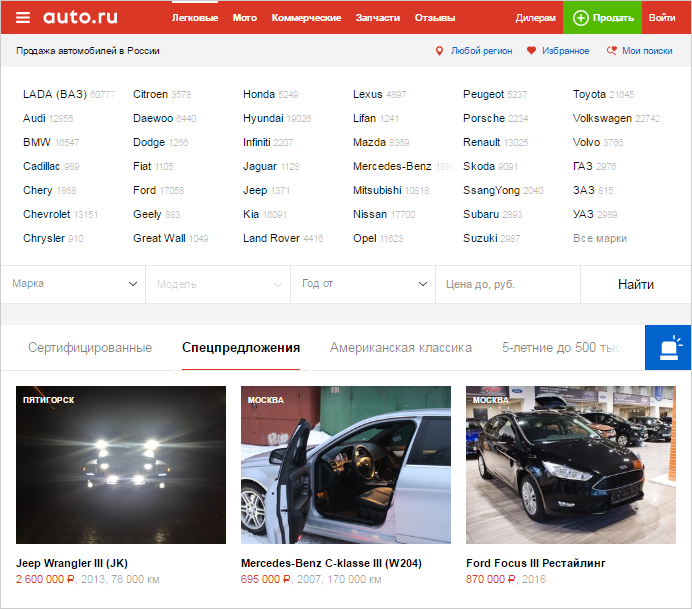The image size is (692, 609).
Task: Open the Ford Focus photo thumbnail
Action: 571,465
